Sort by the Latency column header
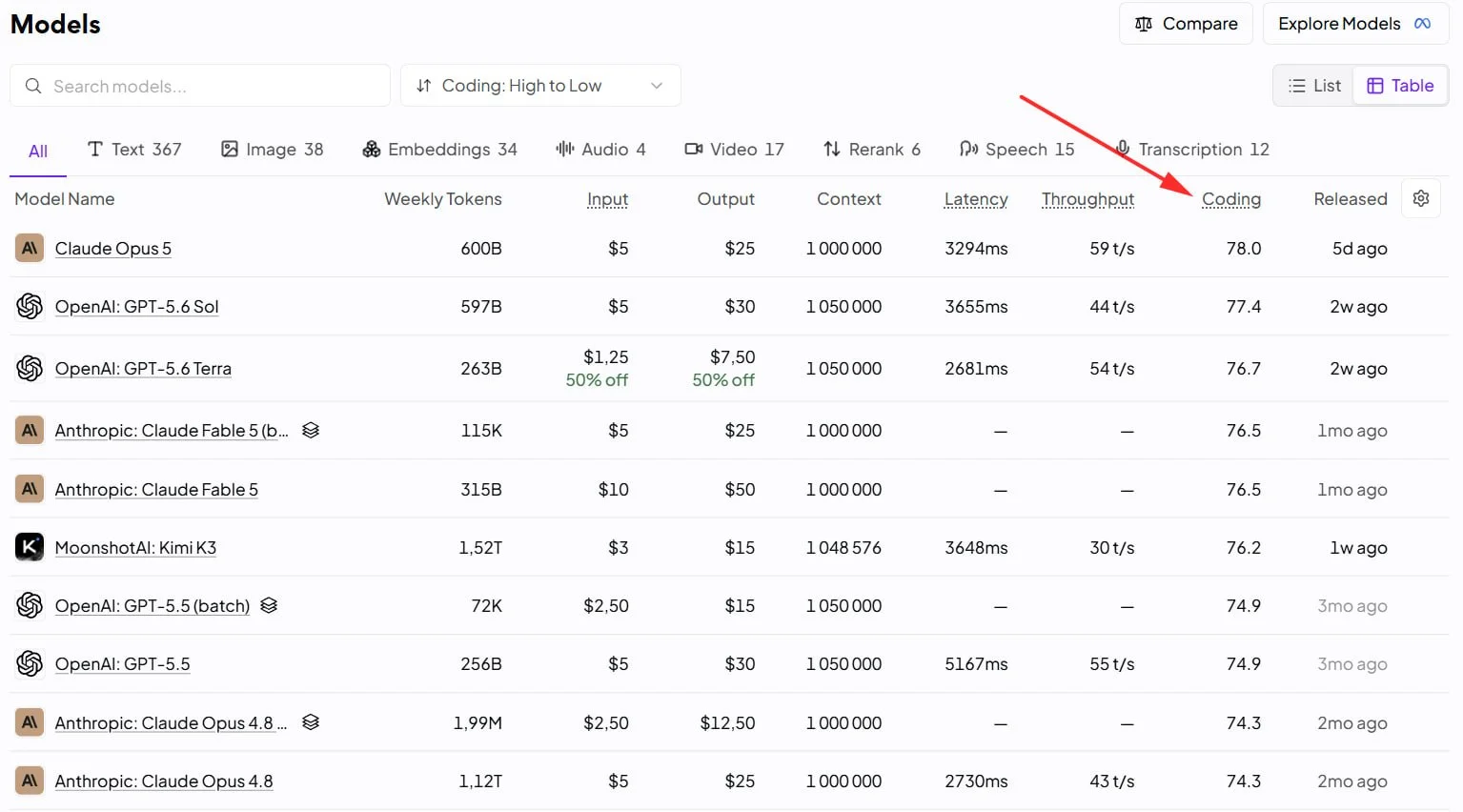 pos(976,199)
